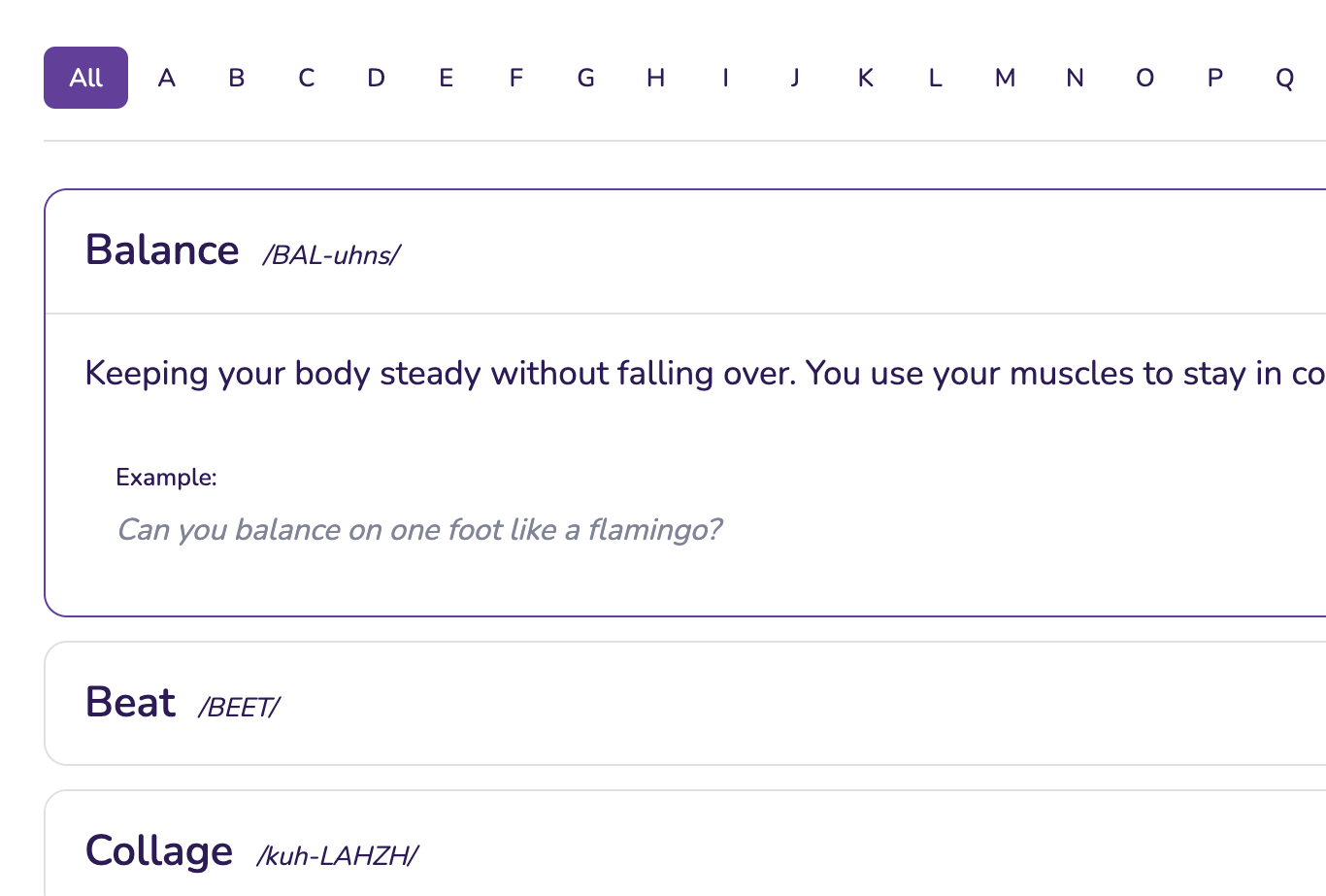Viewport: 1326px width, 896px height.
Task: Collapse the Balance term entry
Action: point(680,251)
